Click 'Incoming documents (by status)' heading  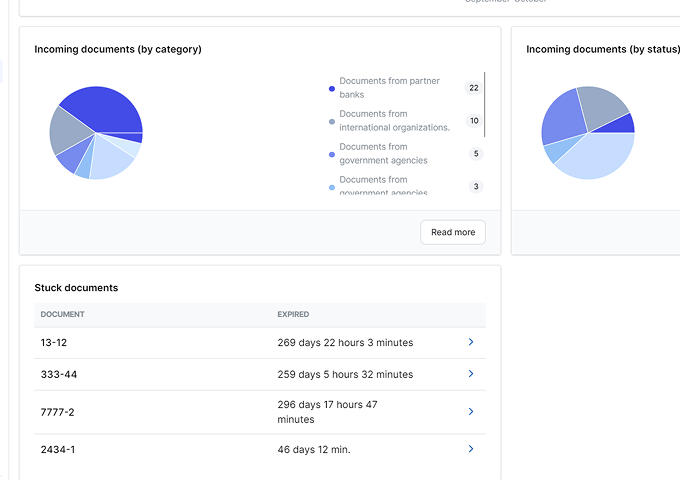tap(603, 49)
